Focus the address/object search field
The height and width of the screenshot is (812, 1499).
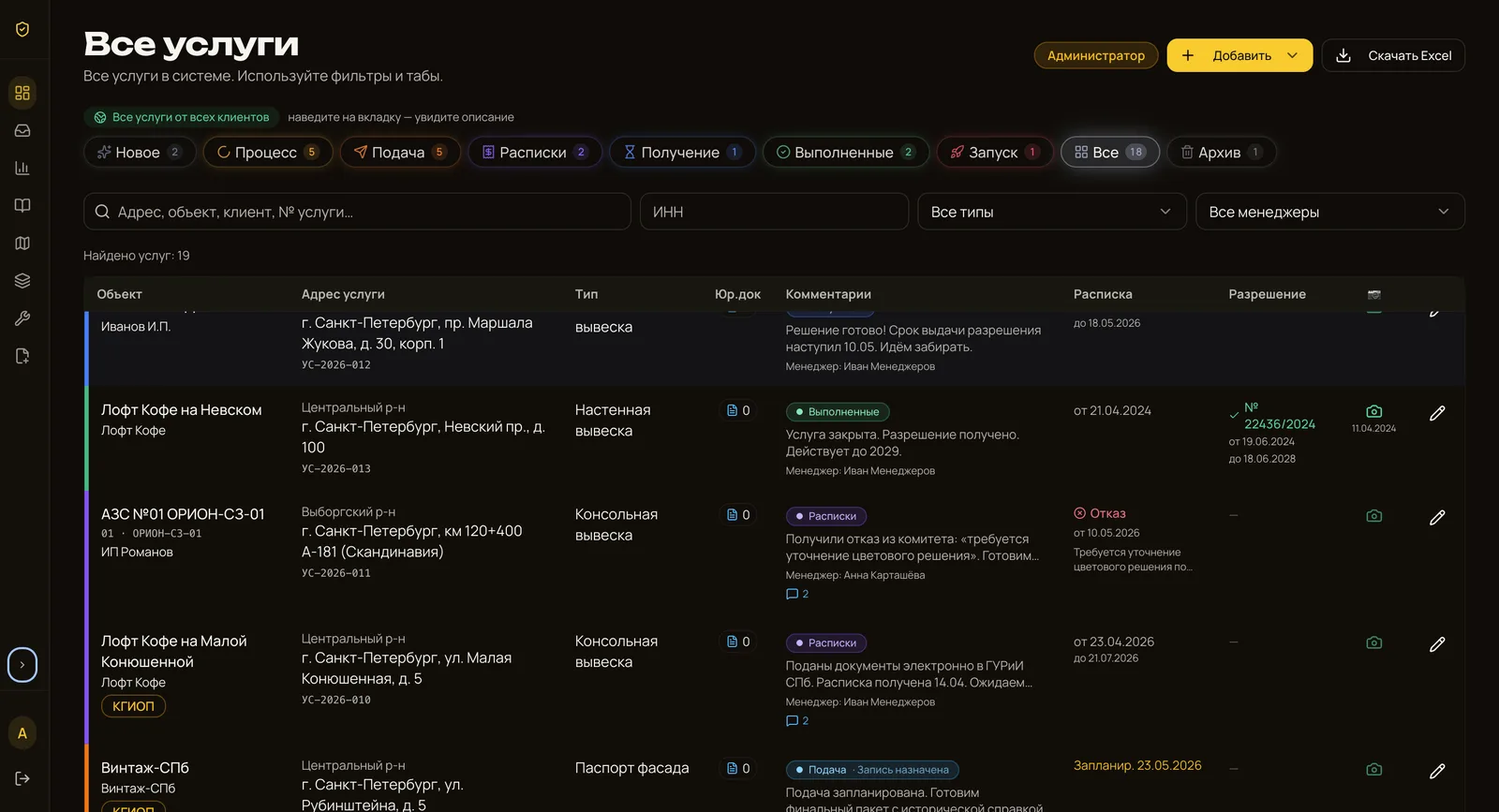pos(357,212)
